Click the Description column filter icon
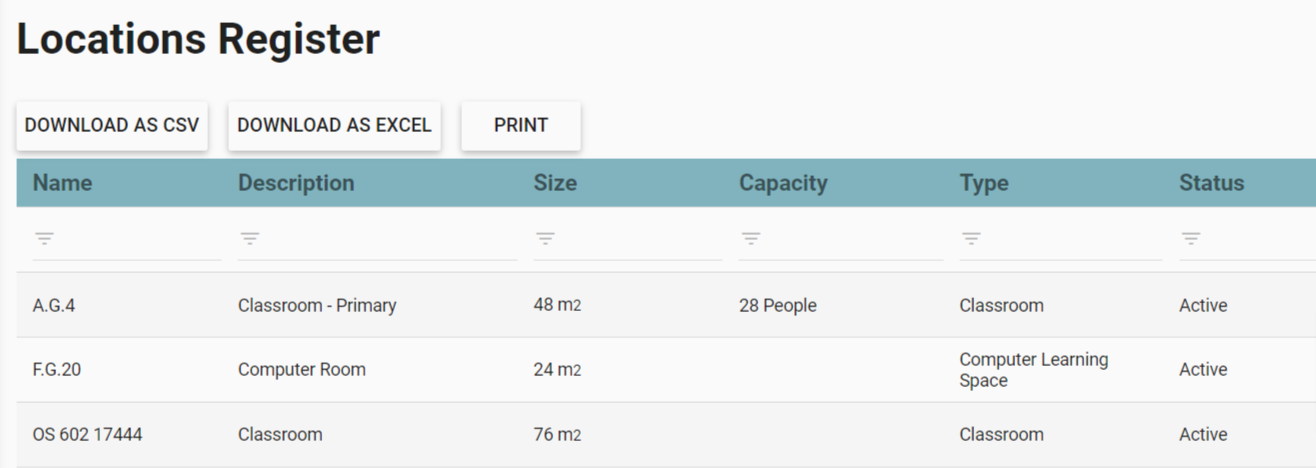 tap(249, 238)
